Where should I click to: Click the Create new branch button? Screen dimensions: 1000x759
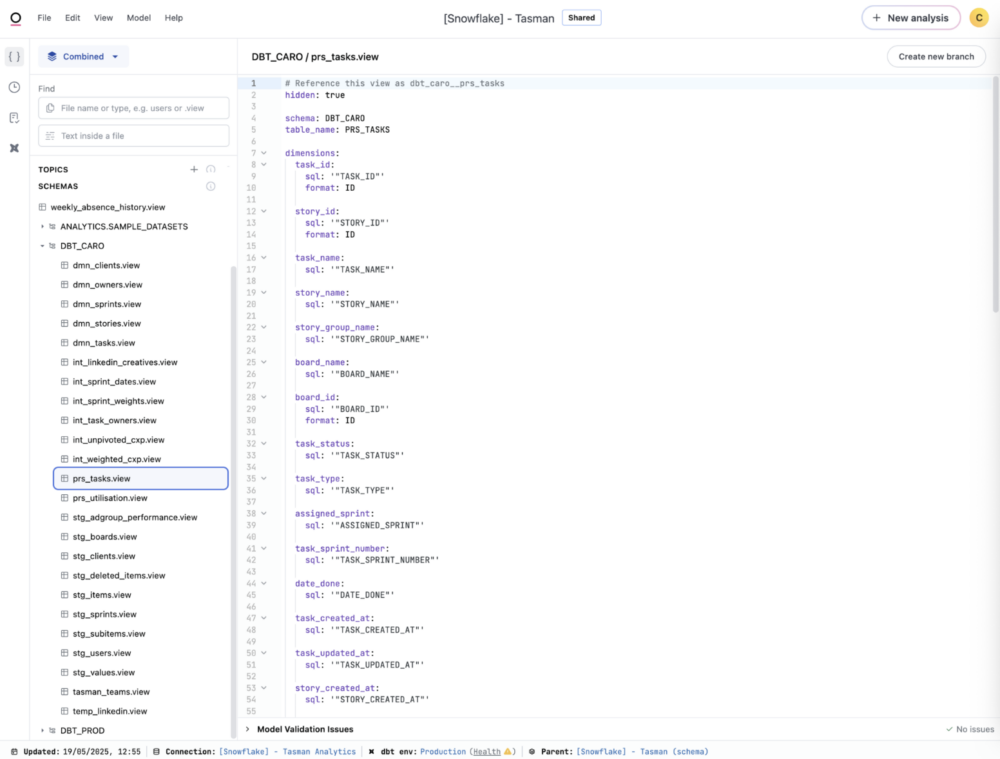coord(936,56)
